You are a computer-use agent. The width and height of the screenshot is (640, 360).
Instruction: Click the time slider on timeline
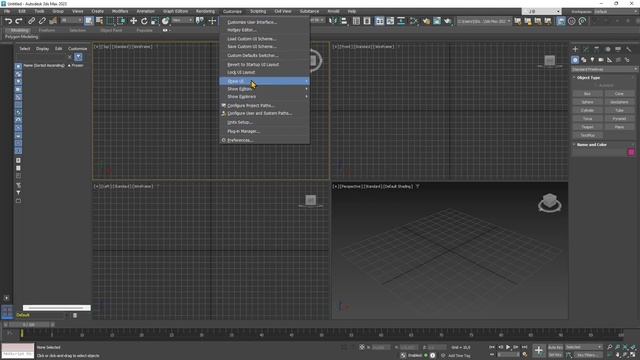[29, 325]
